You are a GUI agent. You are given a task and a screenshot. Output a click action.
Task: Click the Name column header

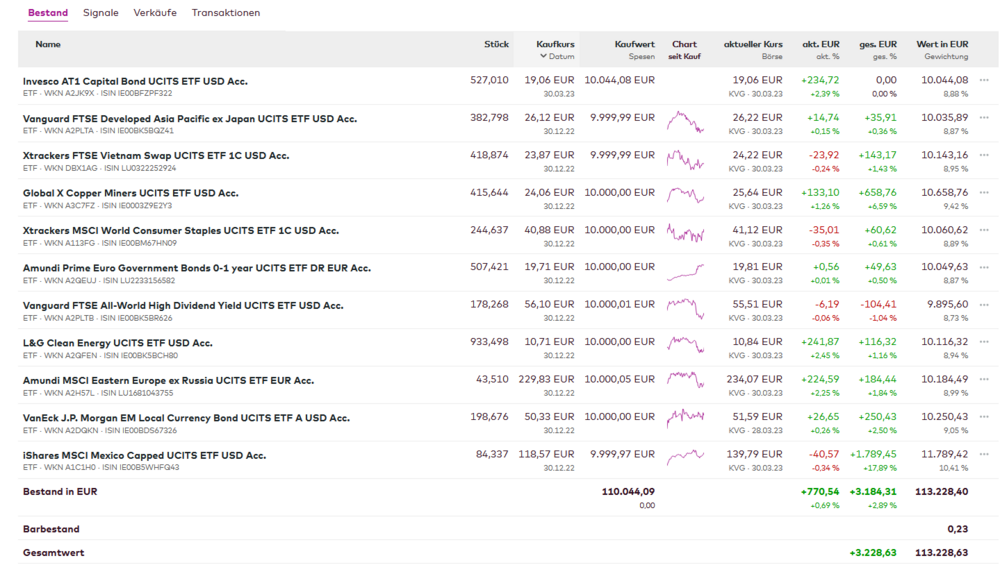tap(48, 44)
